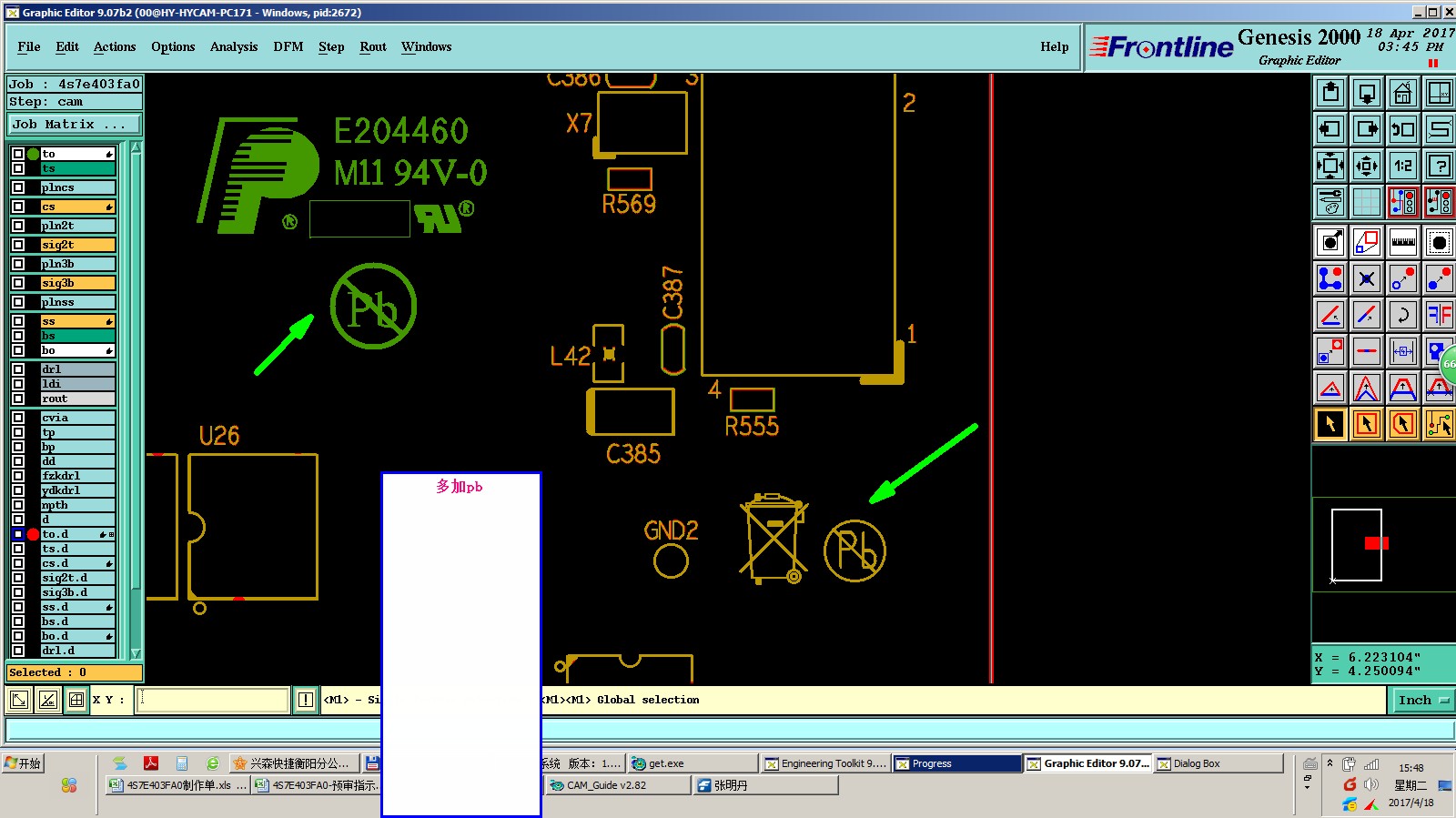
Task: Open the Edit menu
Action: (x=67, y=47)
